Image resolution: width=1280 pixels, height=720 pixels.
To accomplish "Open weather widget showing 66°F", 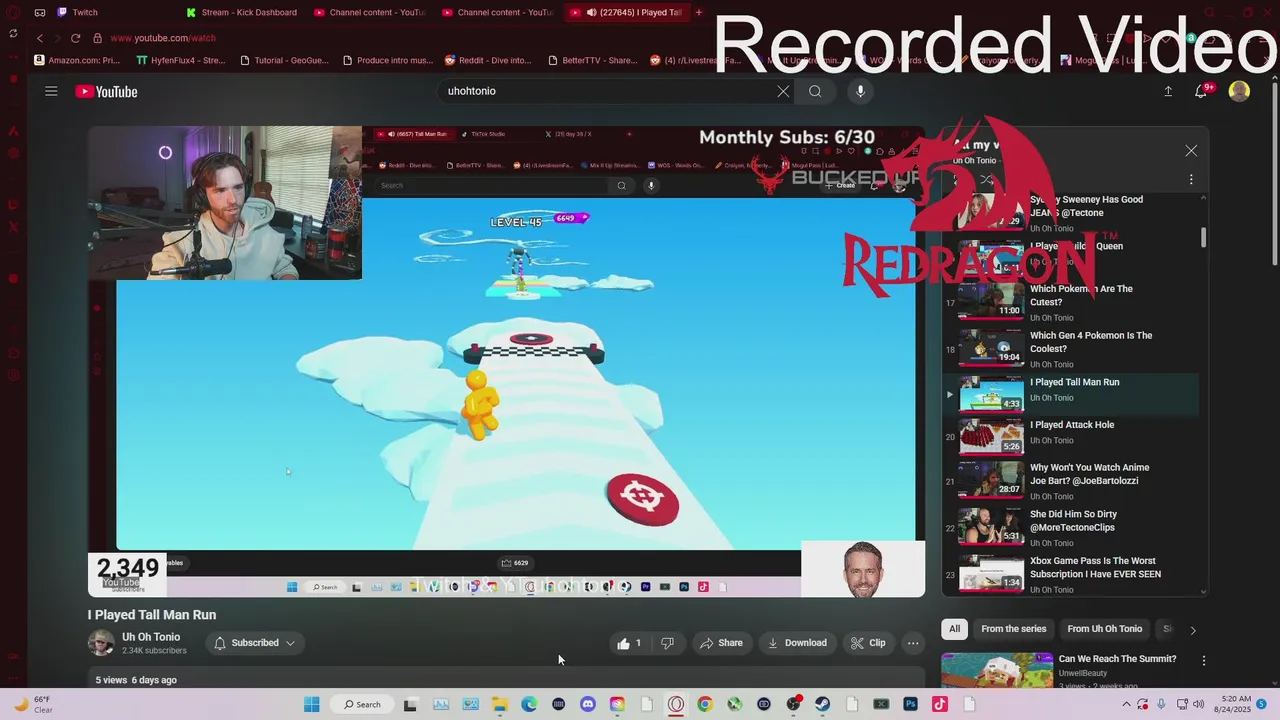I will (32, 704).
